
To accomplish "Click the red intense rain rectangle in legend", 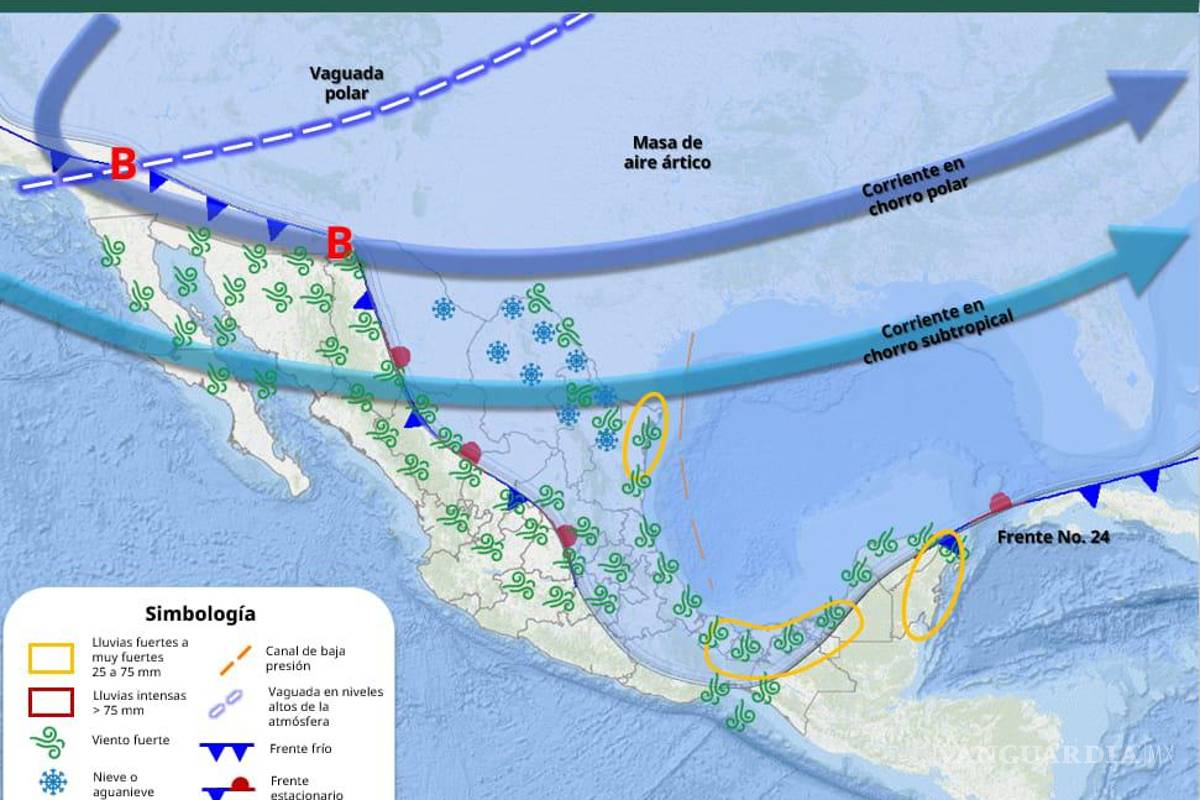I will [51, 702].
